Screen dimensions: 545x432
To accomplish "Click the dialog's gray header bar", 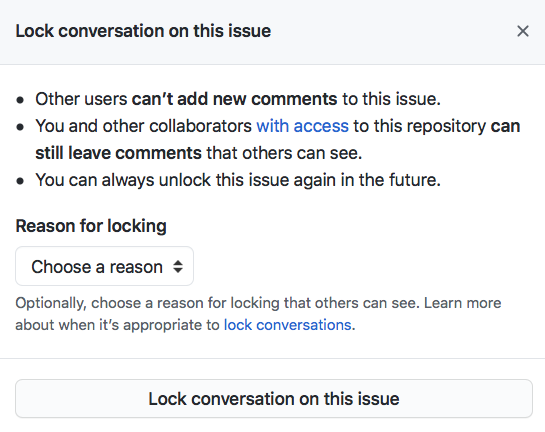I will click(272, 32).
